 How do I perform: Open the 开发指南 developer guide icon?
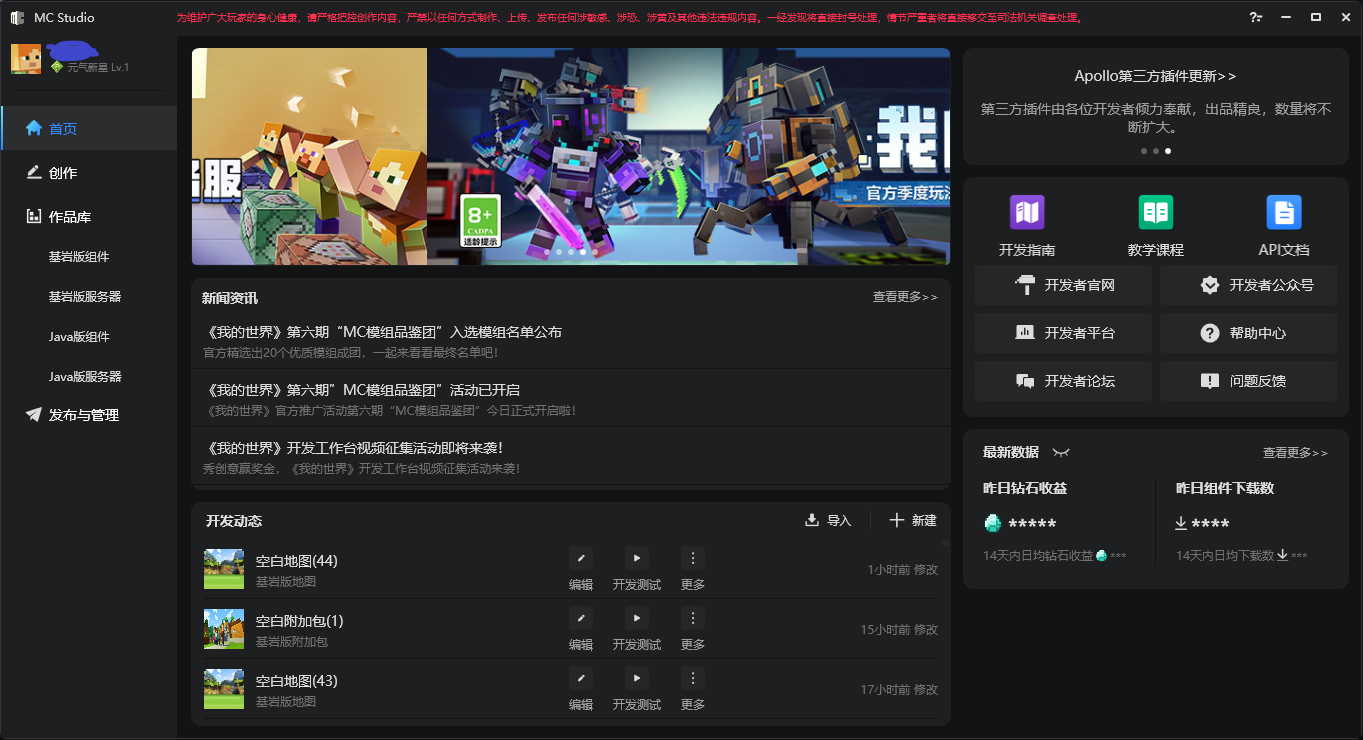tap(1027, 212)
